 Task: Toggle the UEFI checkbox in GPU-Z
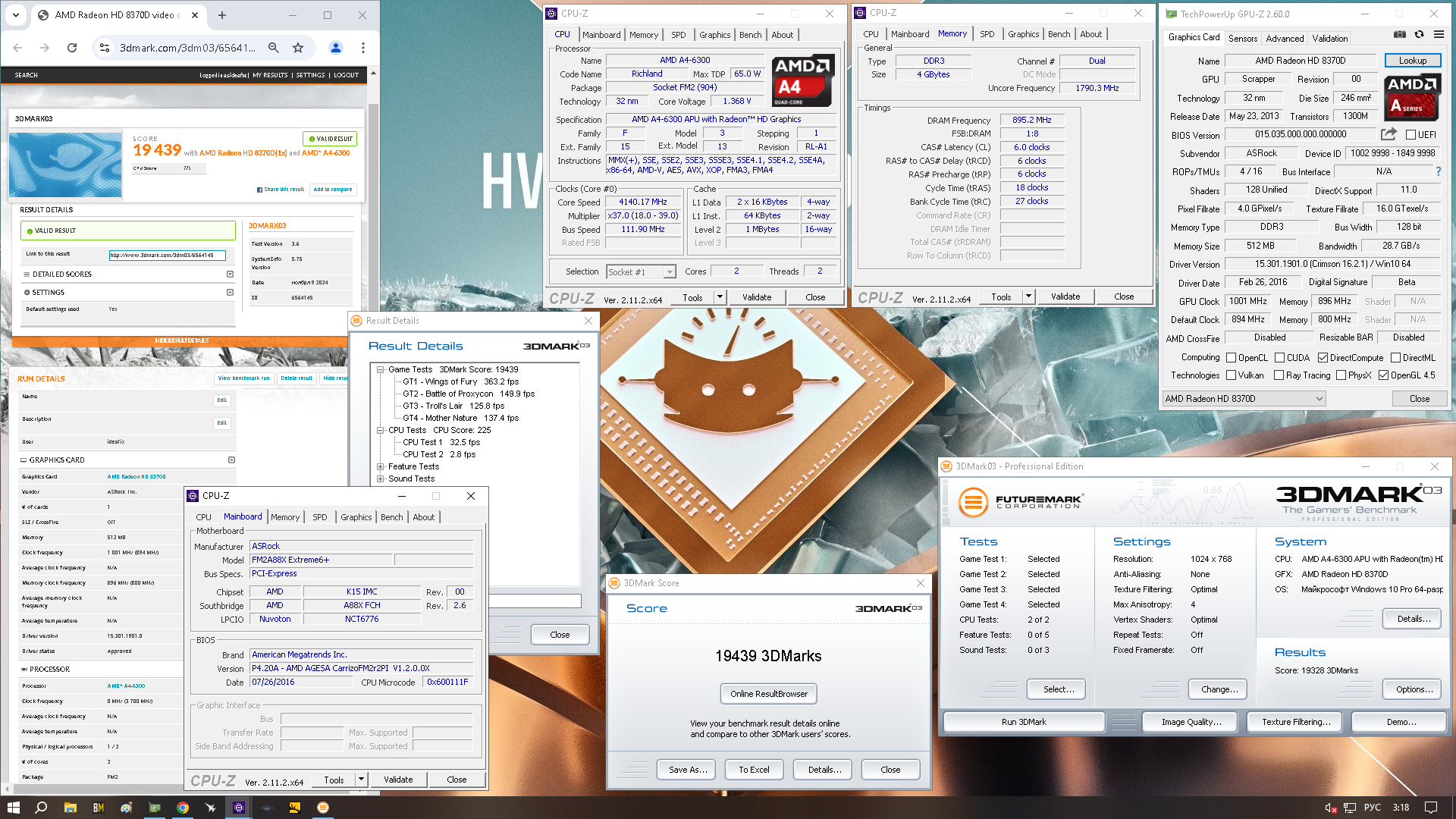(1410, 135)
